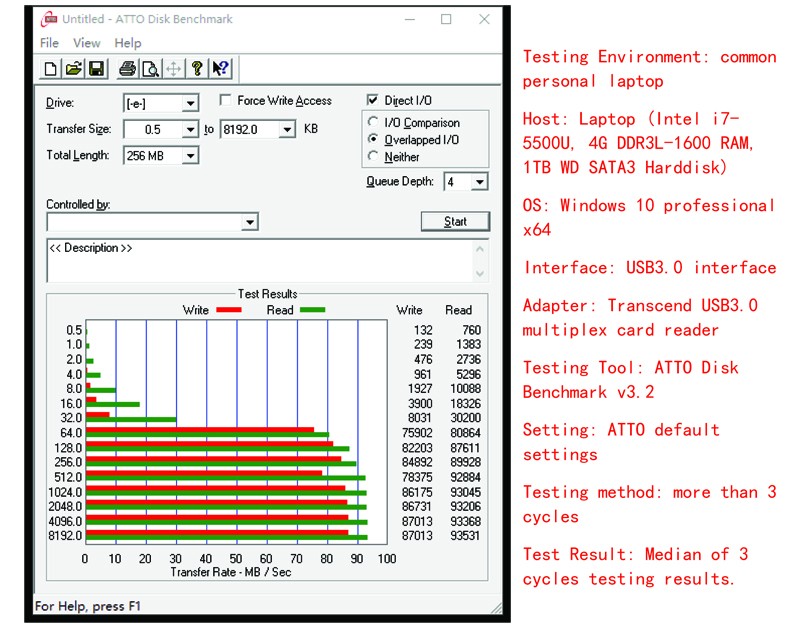The height and width of the screenshot is (626, 800).
Task: Open the Total Length dropdown
Action: click(x=189, y=156)
